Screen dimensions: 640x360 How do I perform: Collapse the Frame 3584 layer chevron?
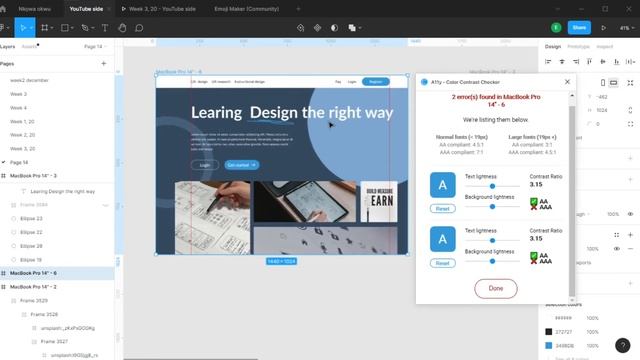tap(105, 205)
